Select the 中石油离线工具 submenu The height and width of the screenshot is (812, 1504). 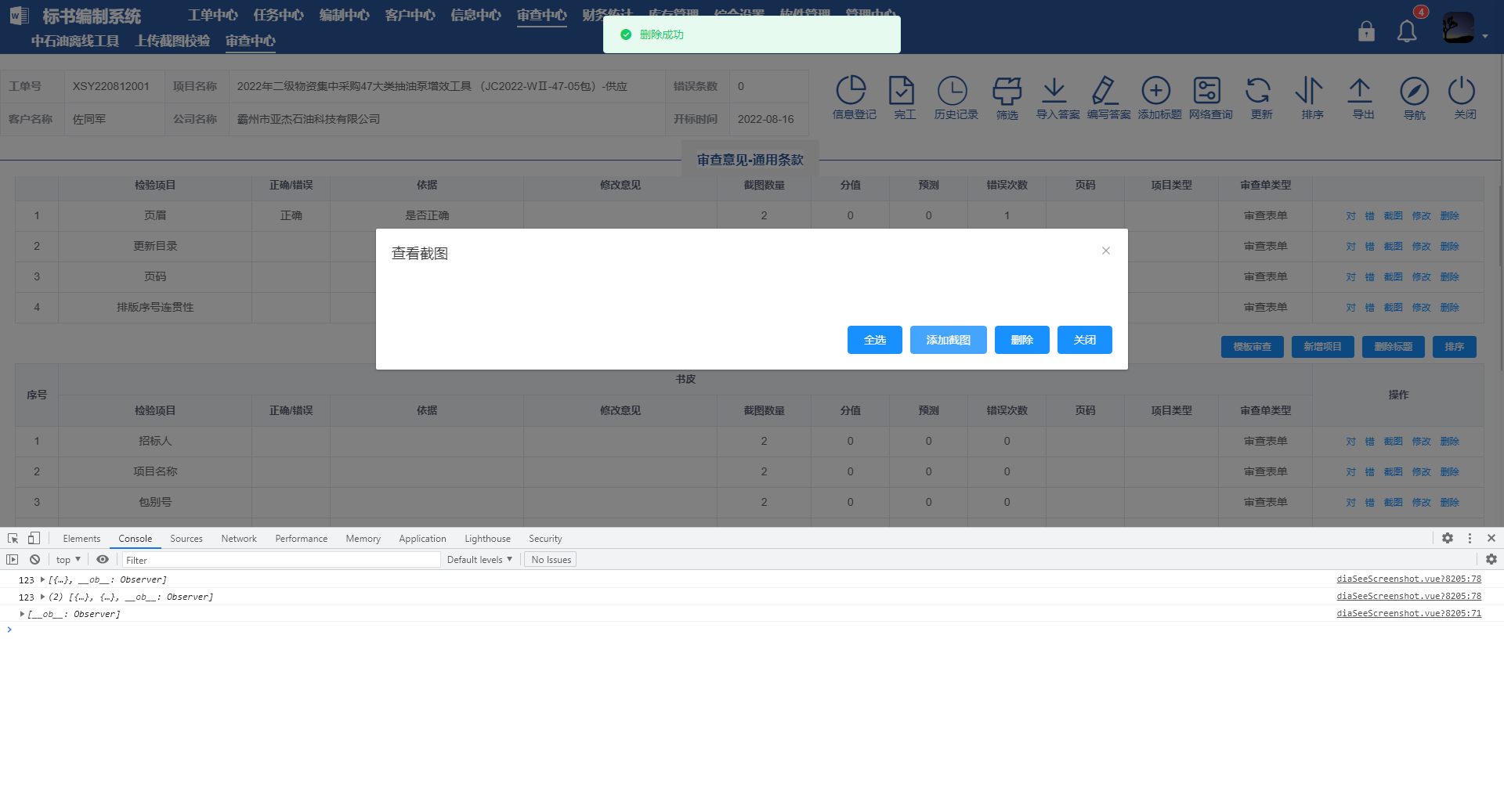(x=75, y=41)
